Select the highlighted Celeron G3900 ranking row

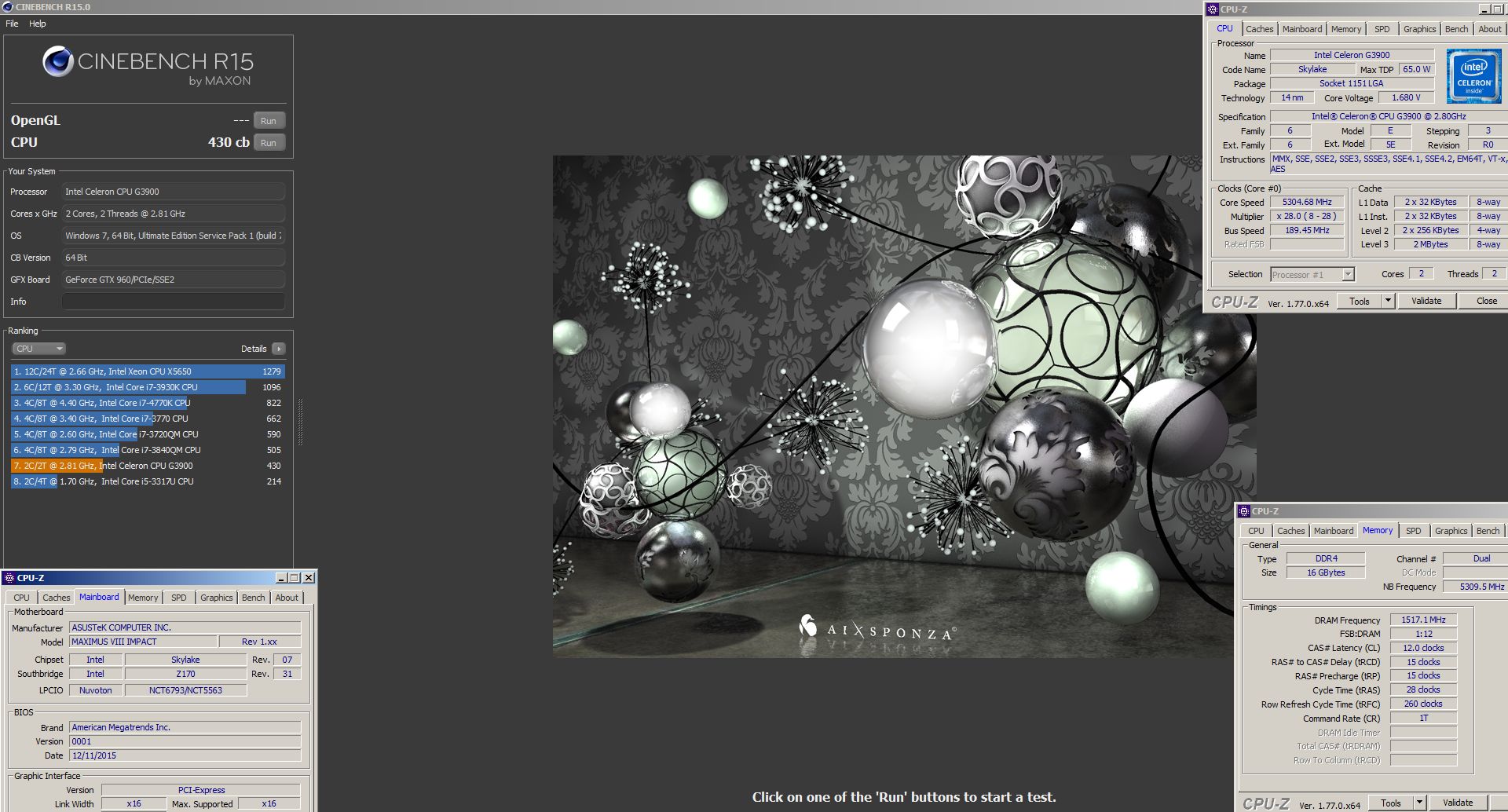[x=148, y=466]
